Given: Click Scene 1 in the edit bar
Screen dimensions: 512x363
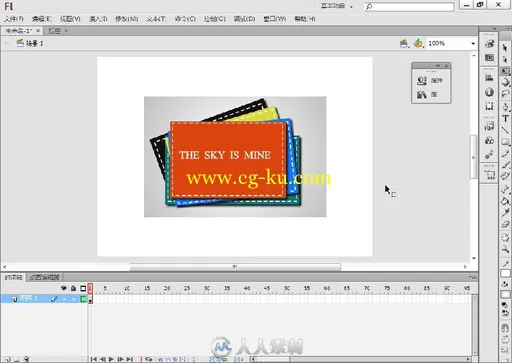Looking at the screenshot, I should [30, 43].
